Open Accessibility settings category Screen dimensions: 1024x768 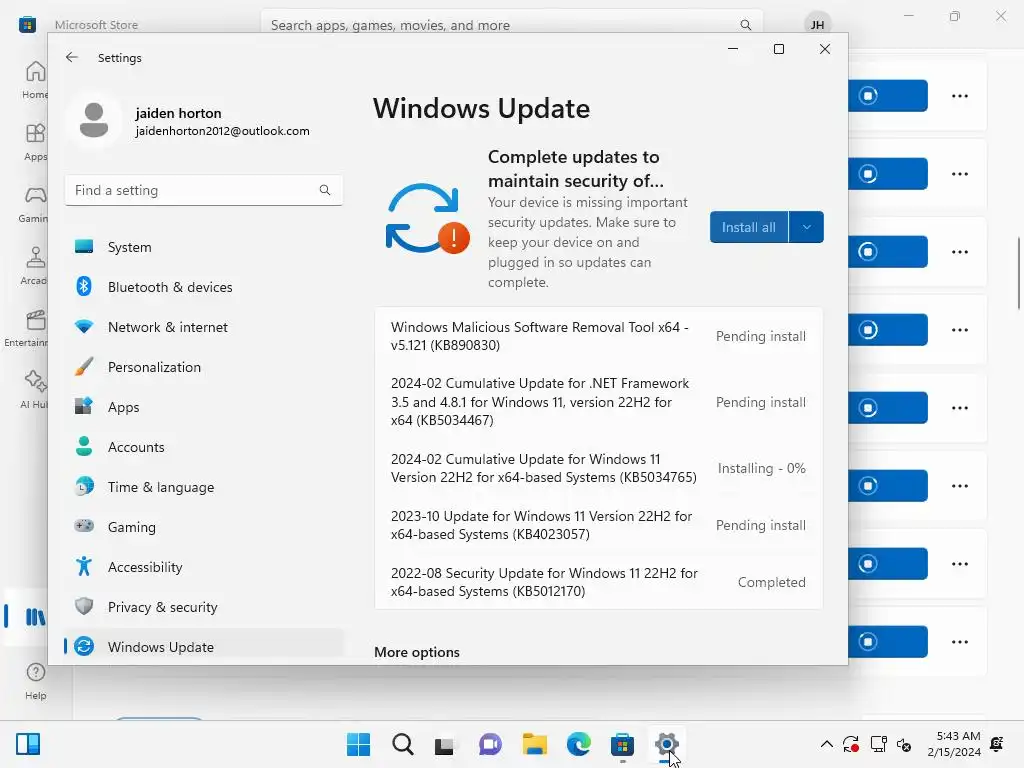tap(204, 567)
